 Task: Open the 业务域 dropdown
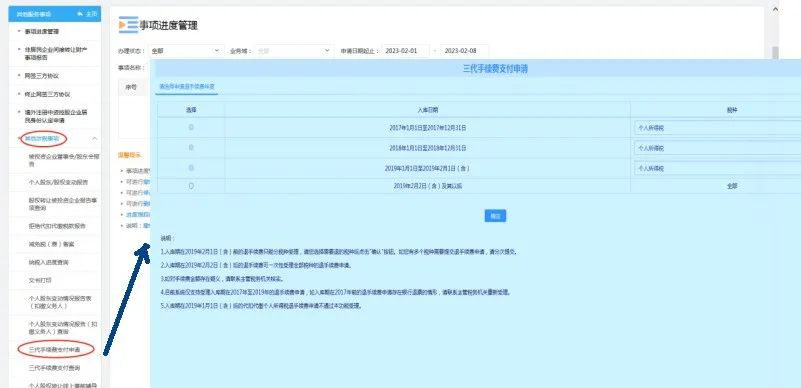[294, 51]
